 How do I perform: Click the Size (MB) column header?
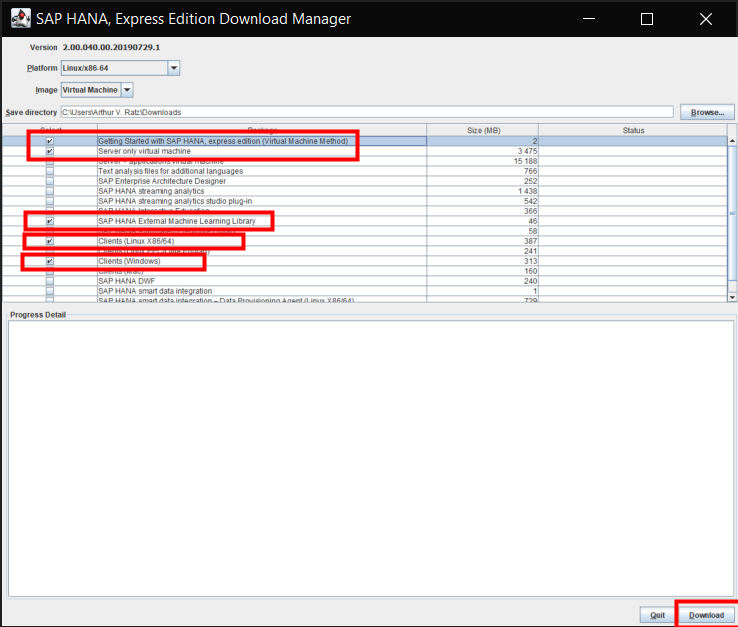[x=483, y=130]
